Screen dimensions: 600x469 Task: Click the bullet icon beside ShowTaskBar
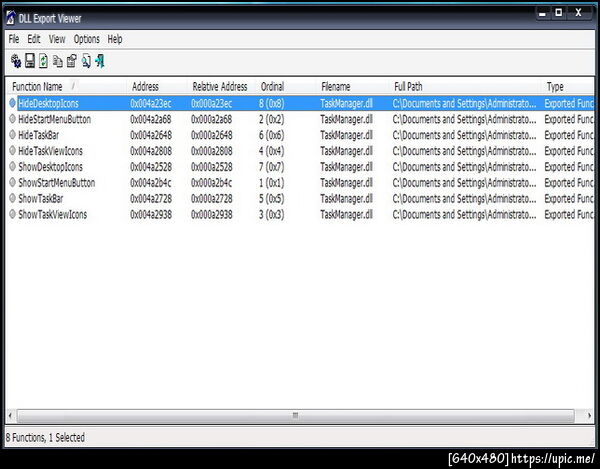(x=12, y=198)
